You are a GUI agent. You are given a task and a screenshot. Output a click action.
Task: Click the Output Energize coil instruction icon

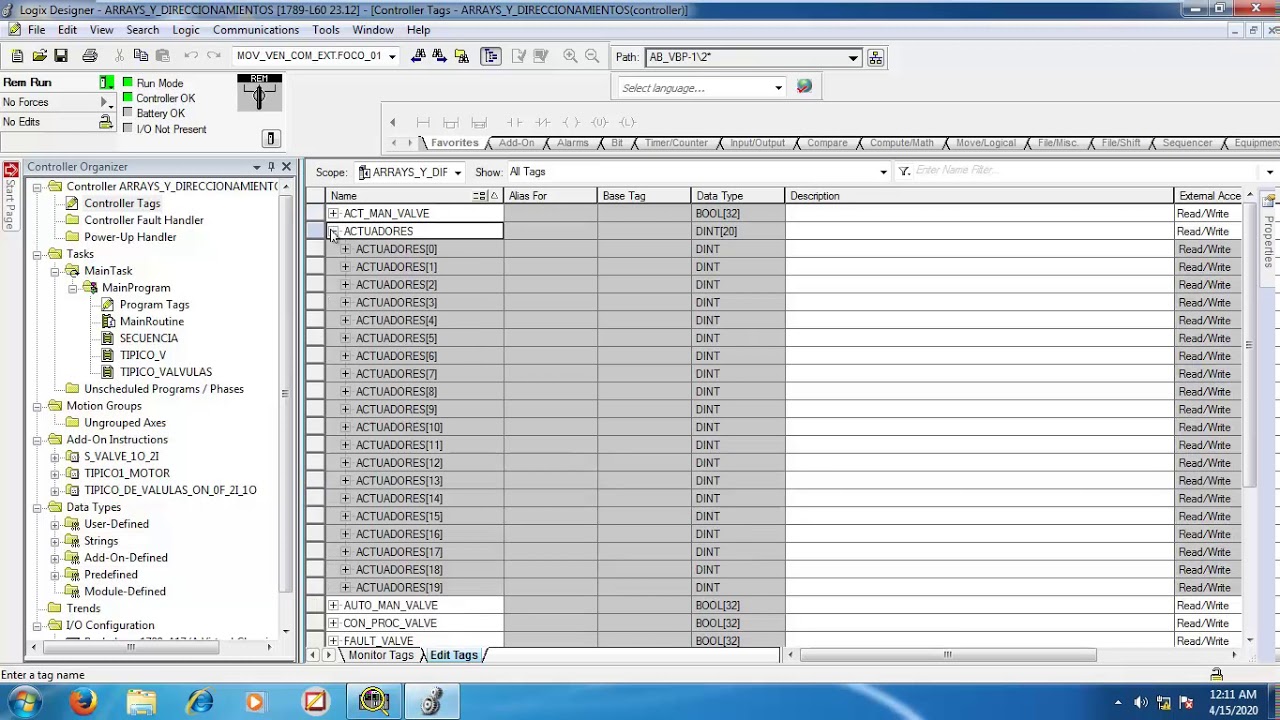571,122
